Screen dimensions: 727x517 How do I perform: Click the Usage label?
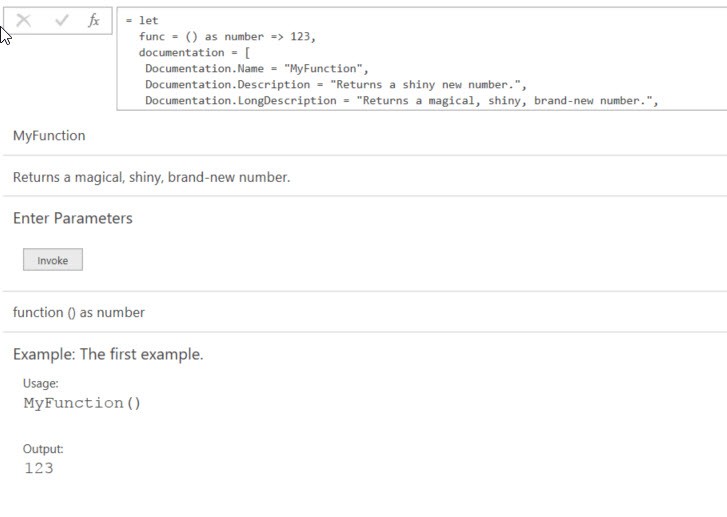point(41,383)
